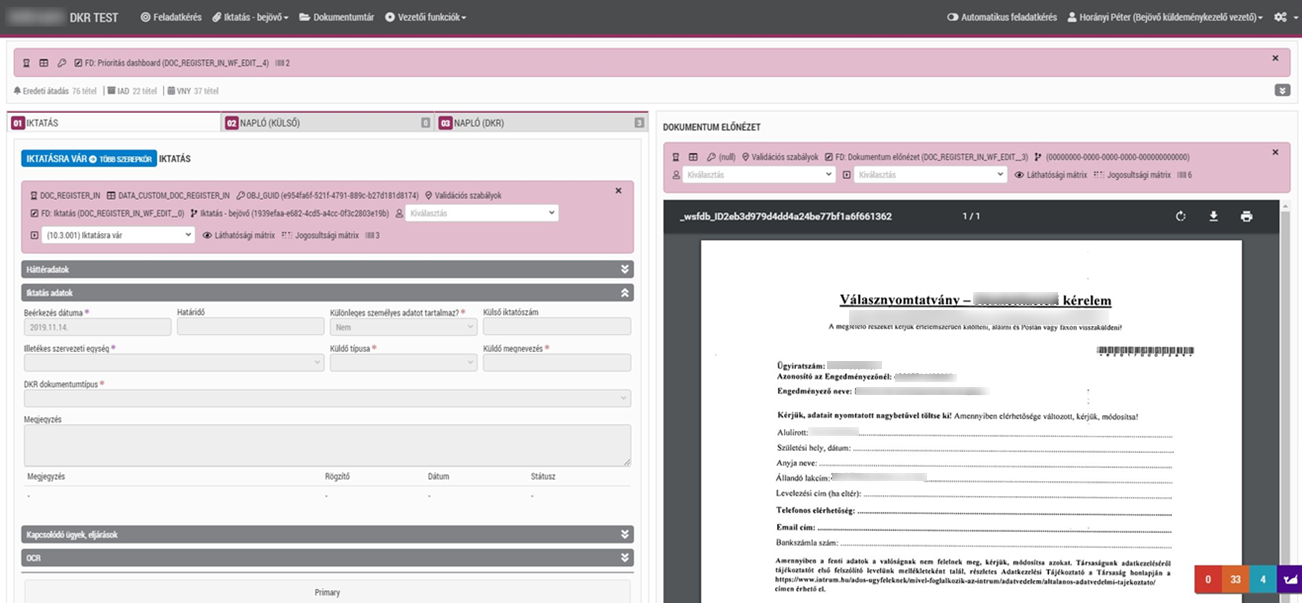Open the Vezetői funkciók menu
Image resolution: width=1302 pixels, height=603 pixels.
425,18
